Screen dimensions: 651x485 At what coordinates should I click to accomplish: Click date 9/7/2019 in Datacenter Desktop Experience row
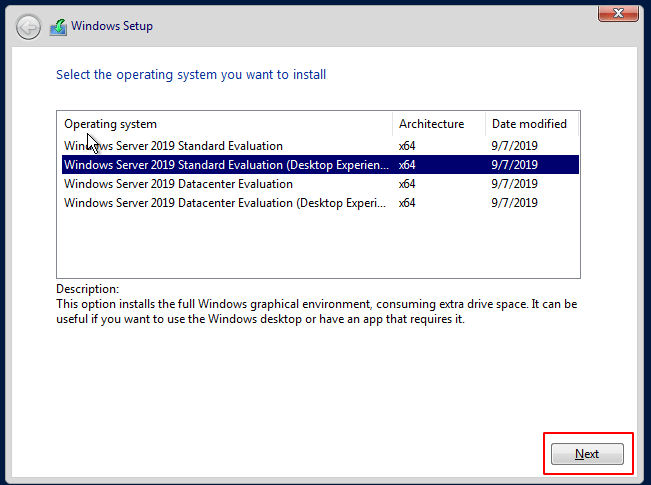point(514,203)
